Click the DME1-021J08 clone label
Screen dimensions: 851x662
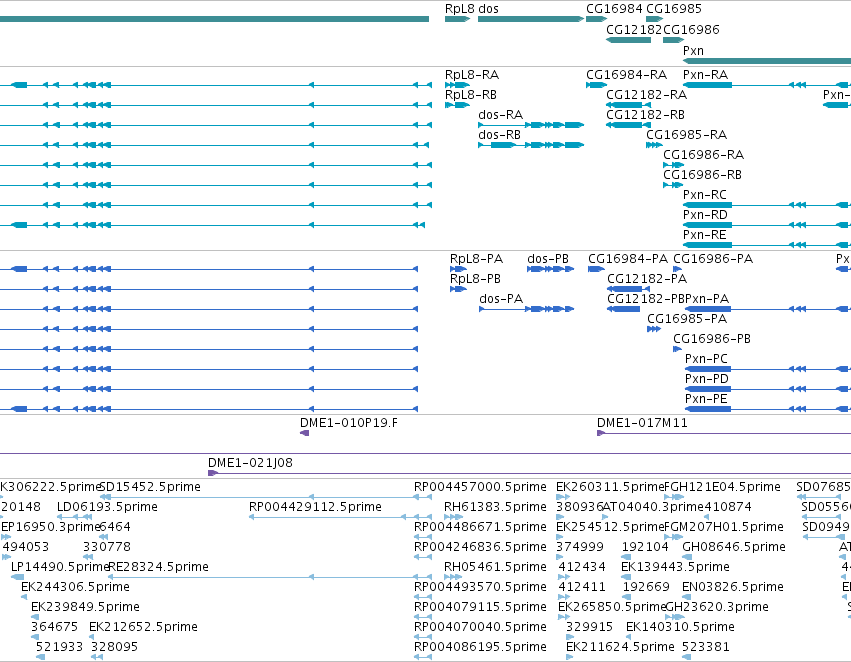250,463
